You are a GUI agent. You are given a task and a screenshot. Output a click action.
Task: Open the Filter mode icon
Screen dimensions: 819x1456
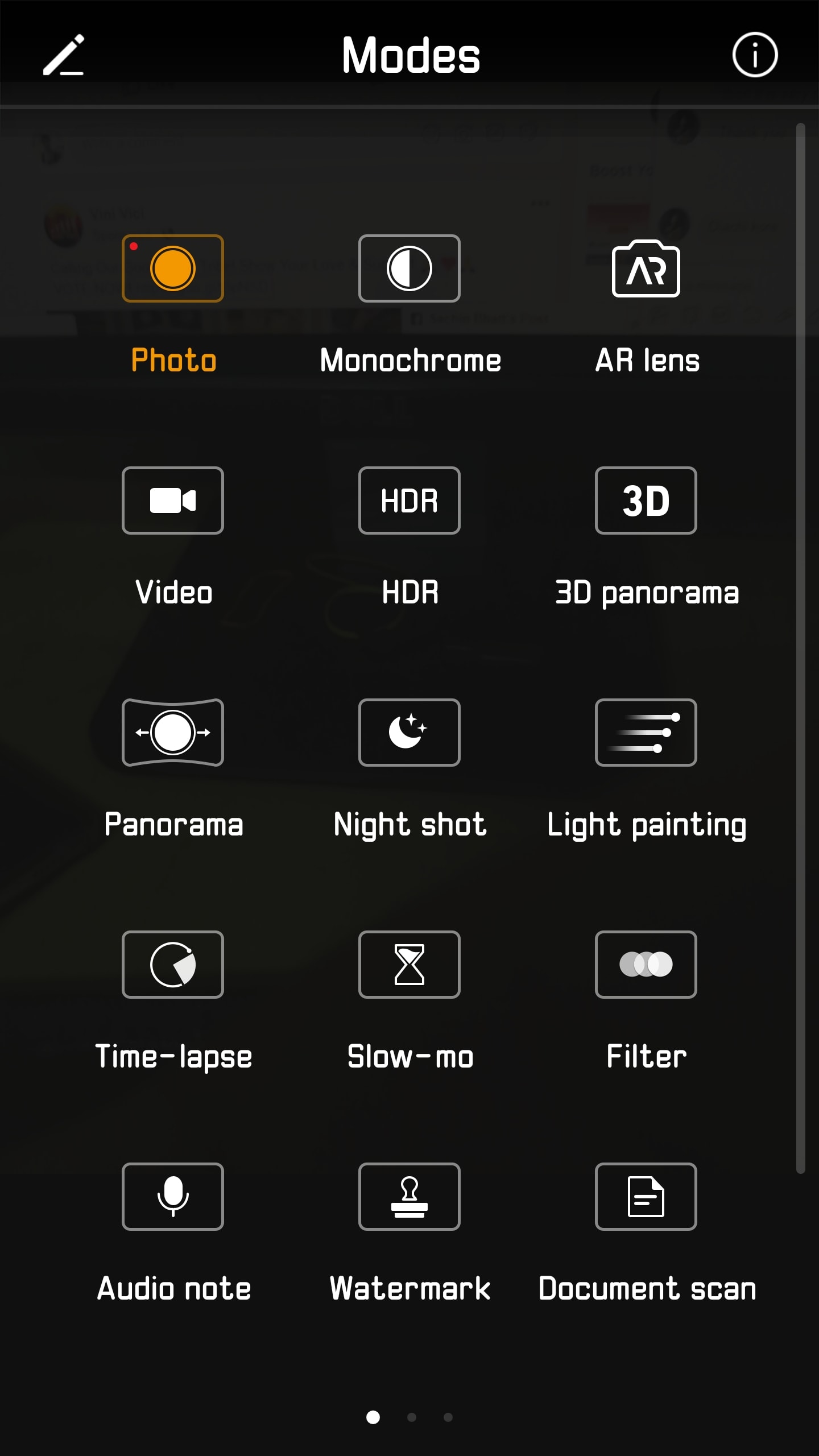coord(646,965)
